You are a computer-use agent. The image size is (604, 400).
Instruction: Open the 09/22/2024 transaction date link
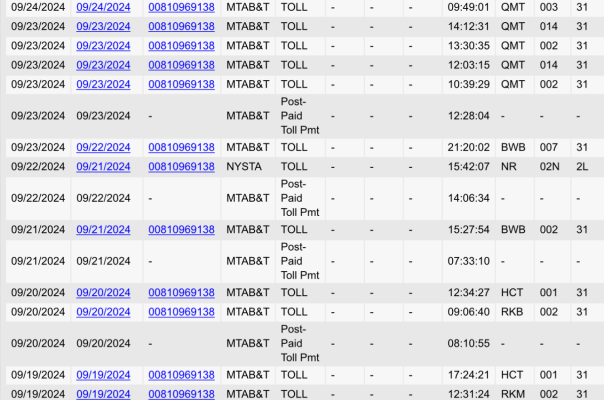(103, 147)
